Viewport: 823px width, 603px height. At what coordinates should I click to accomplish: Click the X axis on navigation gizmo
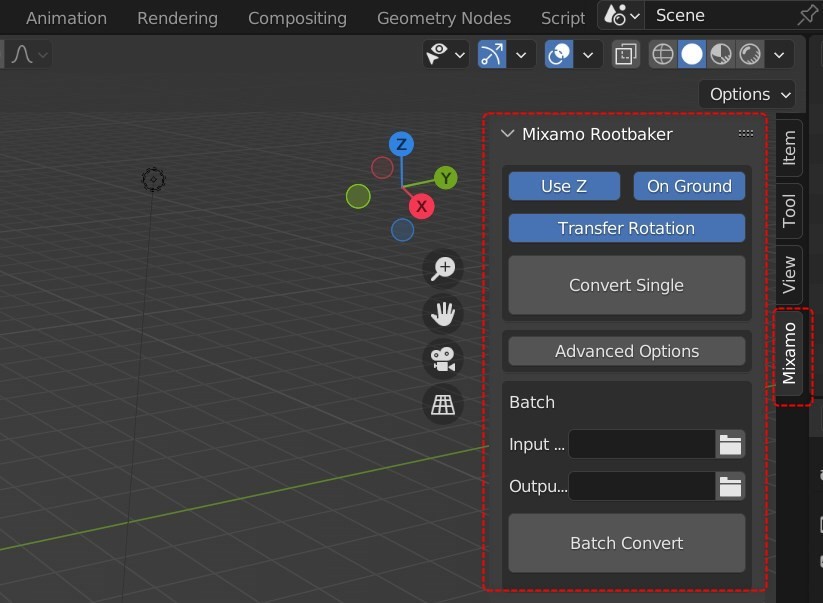pyautogui.click(x=421, y=206)
